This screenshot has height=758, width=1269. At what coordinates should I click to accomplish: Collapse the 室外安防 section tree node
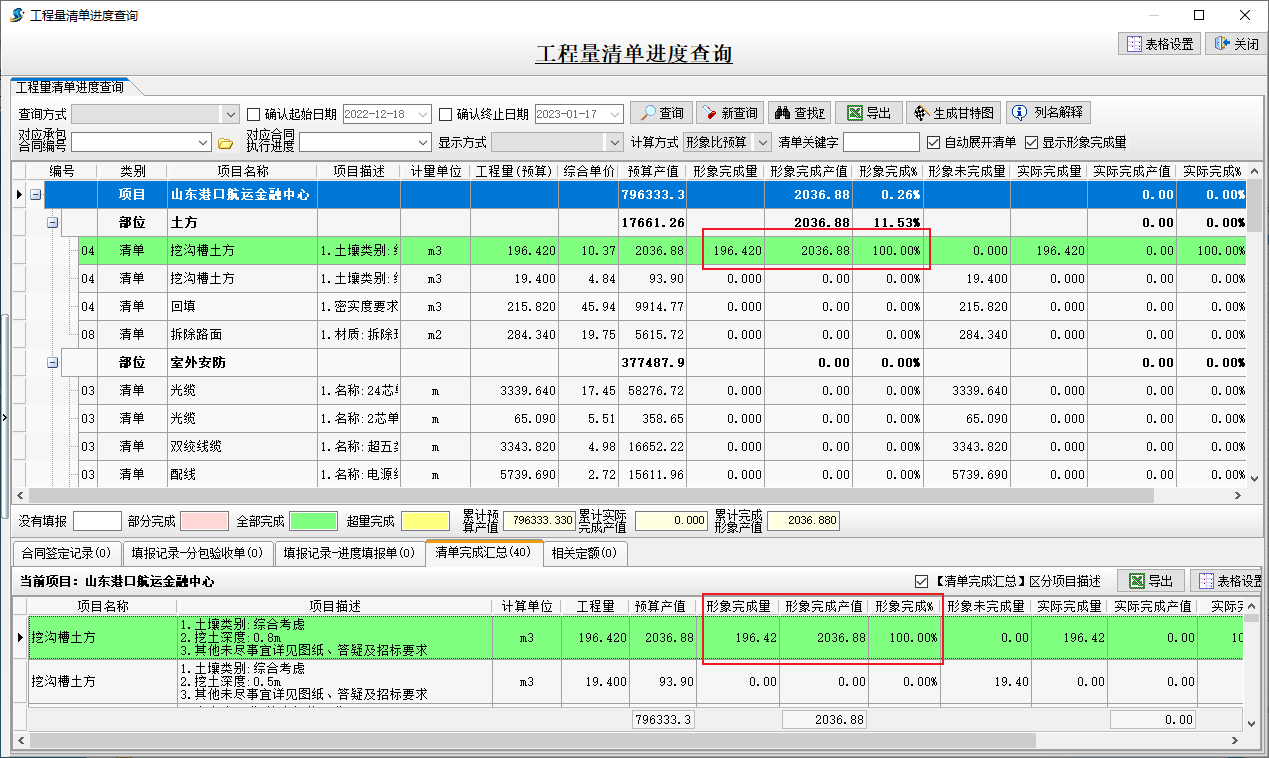53,363
